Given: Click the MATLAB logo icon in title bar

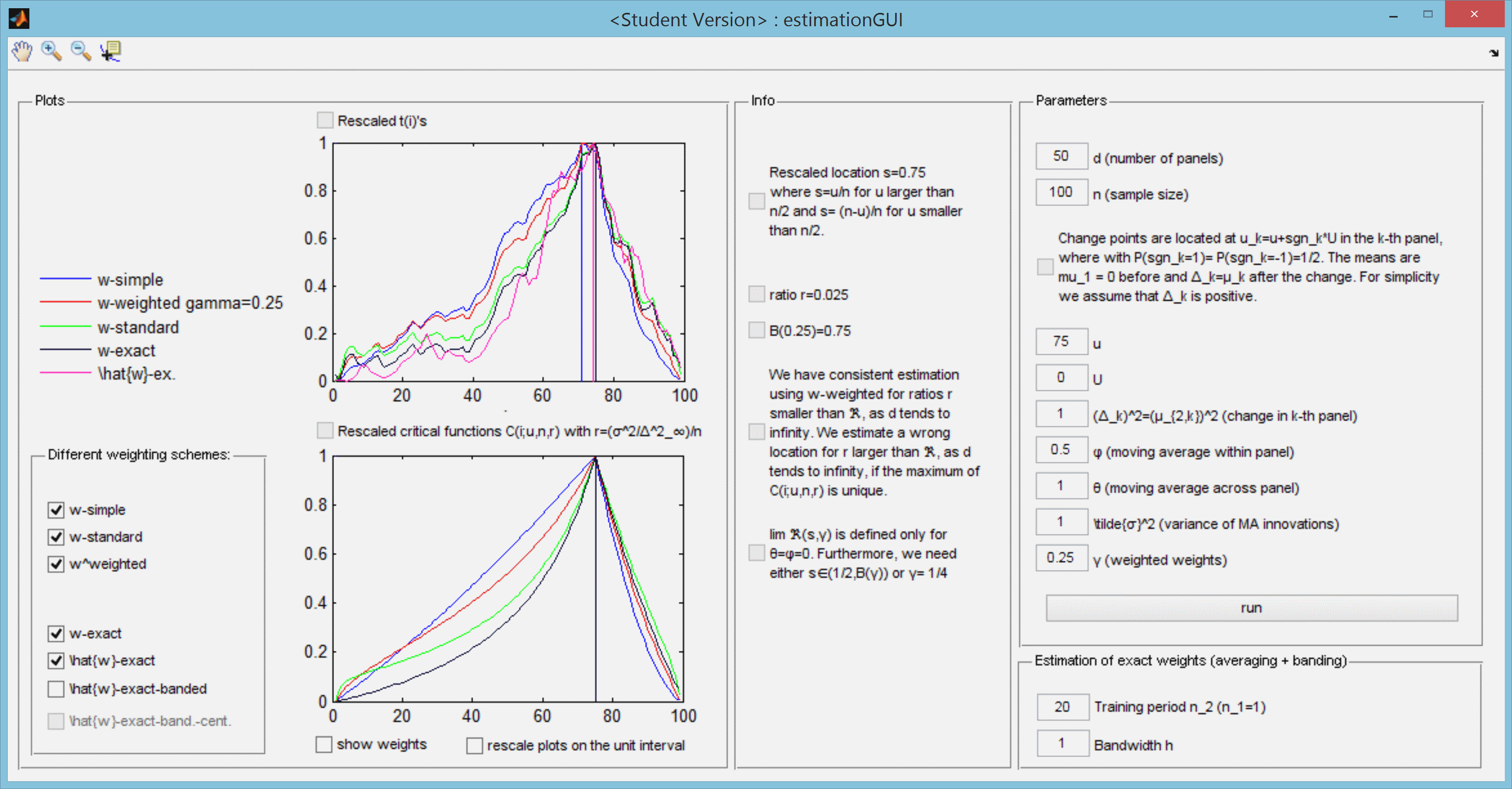Looking at the screenshot, I should tap(19, 19).
